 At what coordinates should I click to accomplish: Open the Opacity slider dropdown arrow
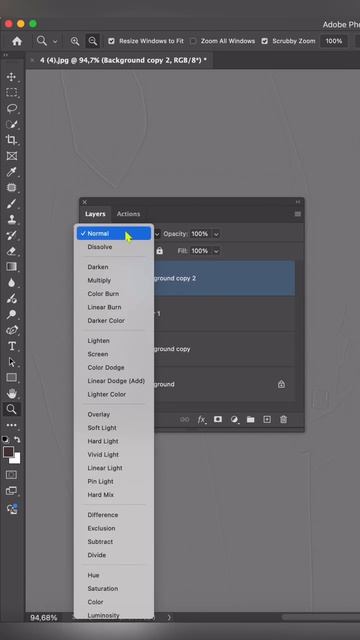click(x=216, y=234)
